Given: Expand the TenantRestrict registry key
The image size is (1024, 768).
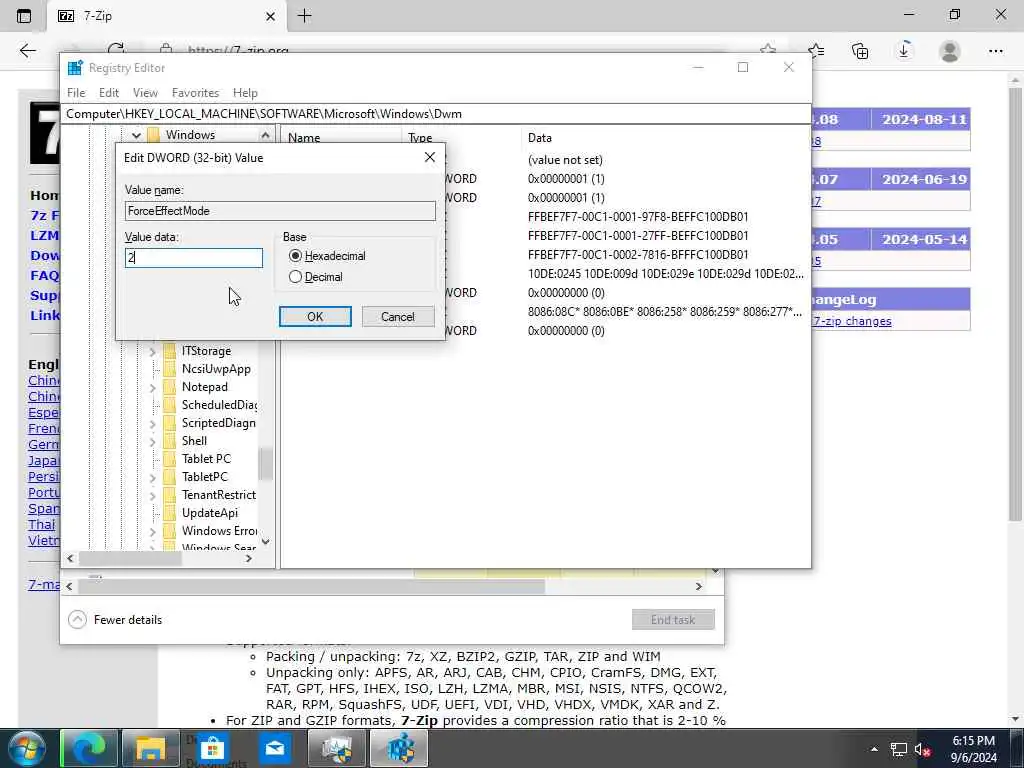Looking at the screenshot, I should (x=152, y=496).
